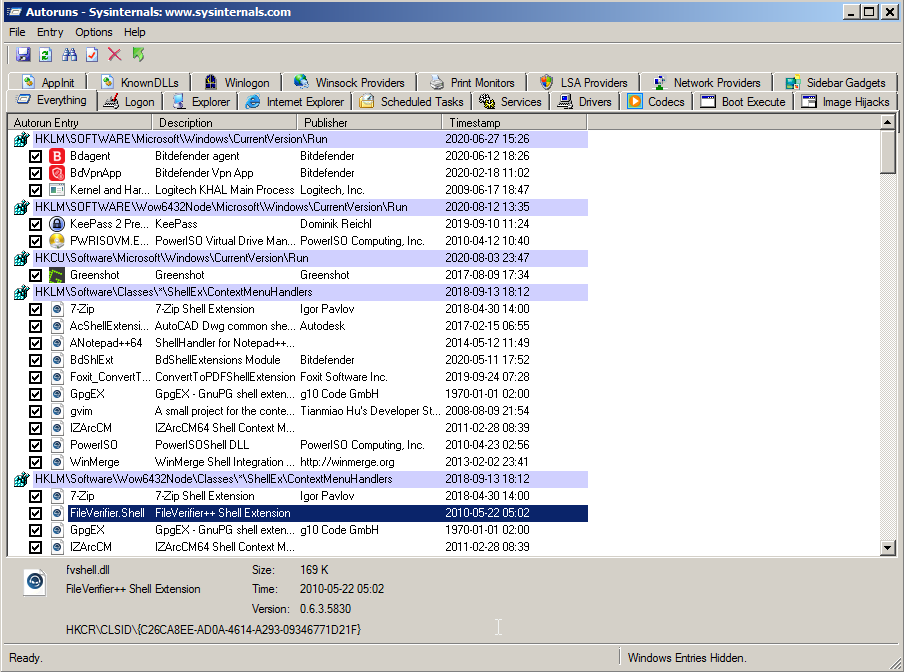Uncheck the FileVerifier.Shell entry
This screenshot has height=672, width=904.
[x=36, y=514]
